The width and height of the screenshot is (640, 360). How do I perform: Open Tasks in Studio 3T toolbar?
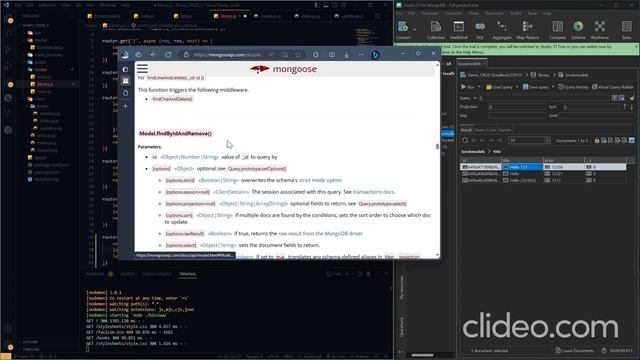[627, 30]
